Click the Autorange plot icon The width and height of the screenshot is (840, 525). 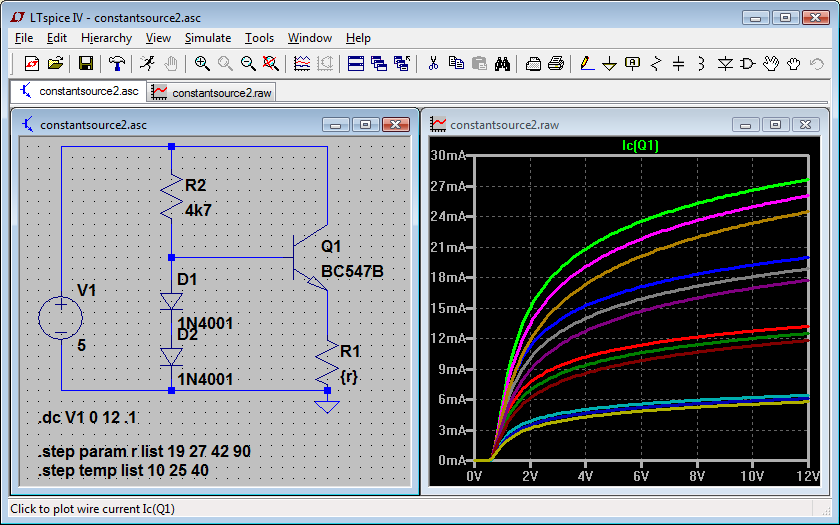(x=325, y=64)
